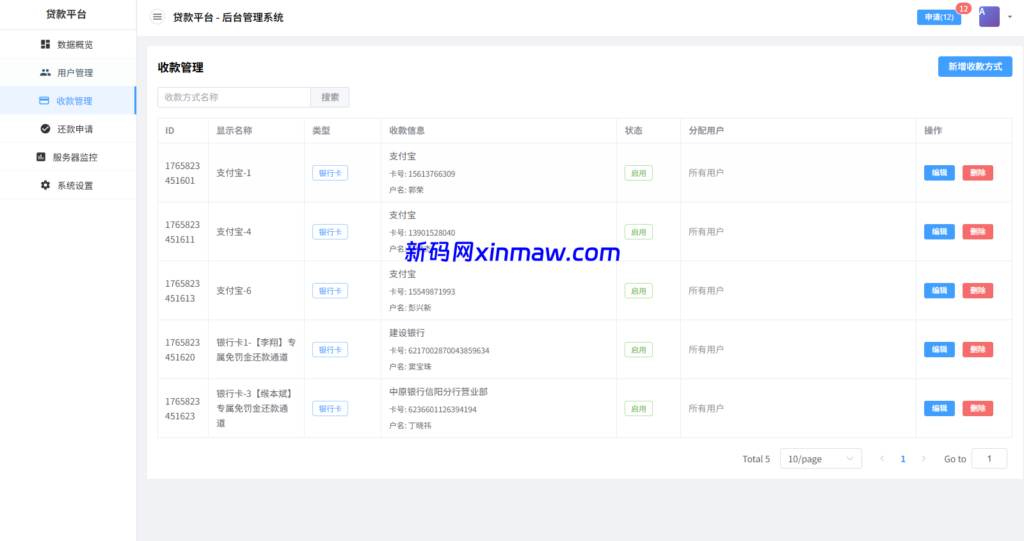Open 用户管理 menu item

[x=68, y=73]
